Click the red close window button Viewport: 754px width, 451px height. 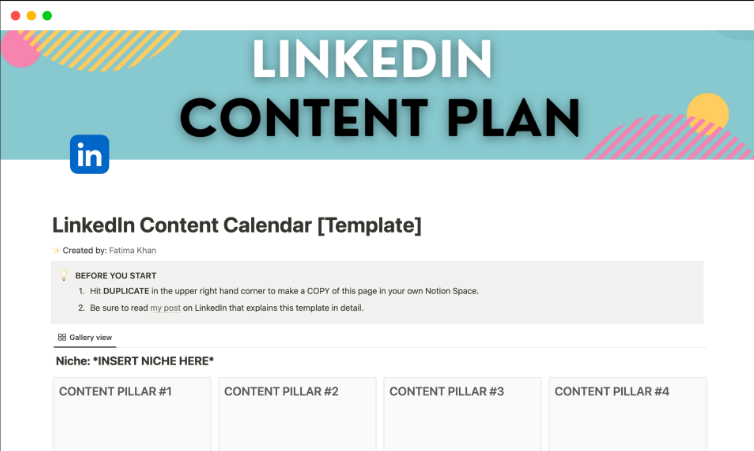pyautogui.click(x=15, y=15)
